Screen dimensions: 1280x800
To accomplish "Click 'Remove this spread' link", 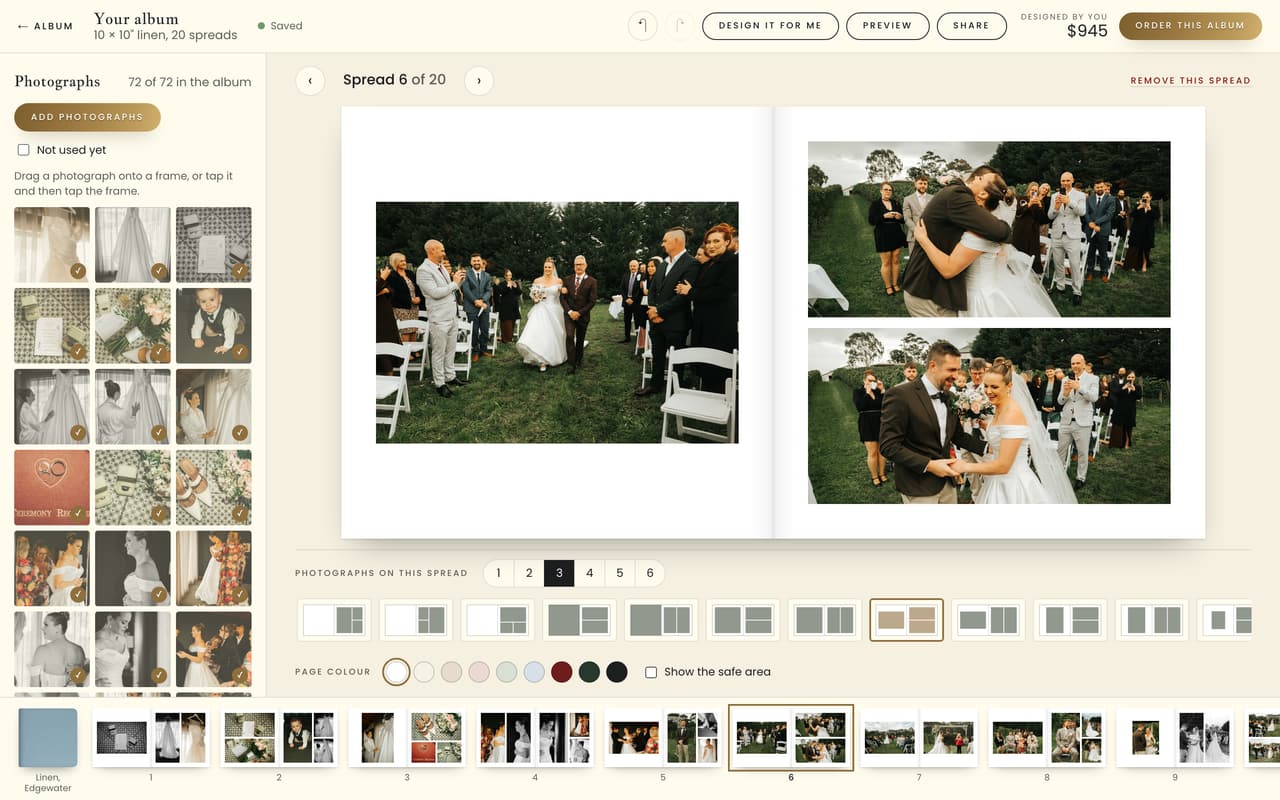I will [x=1190, y=81].
